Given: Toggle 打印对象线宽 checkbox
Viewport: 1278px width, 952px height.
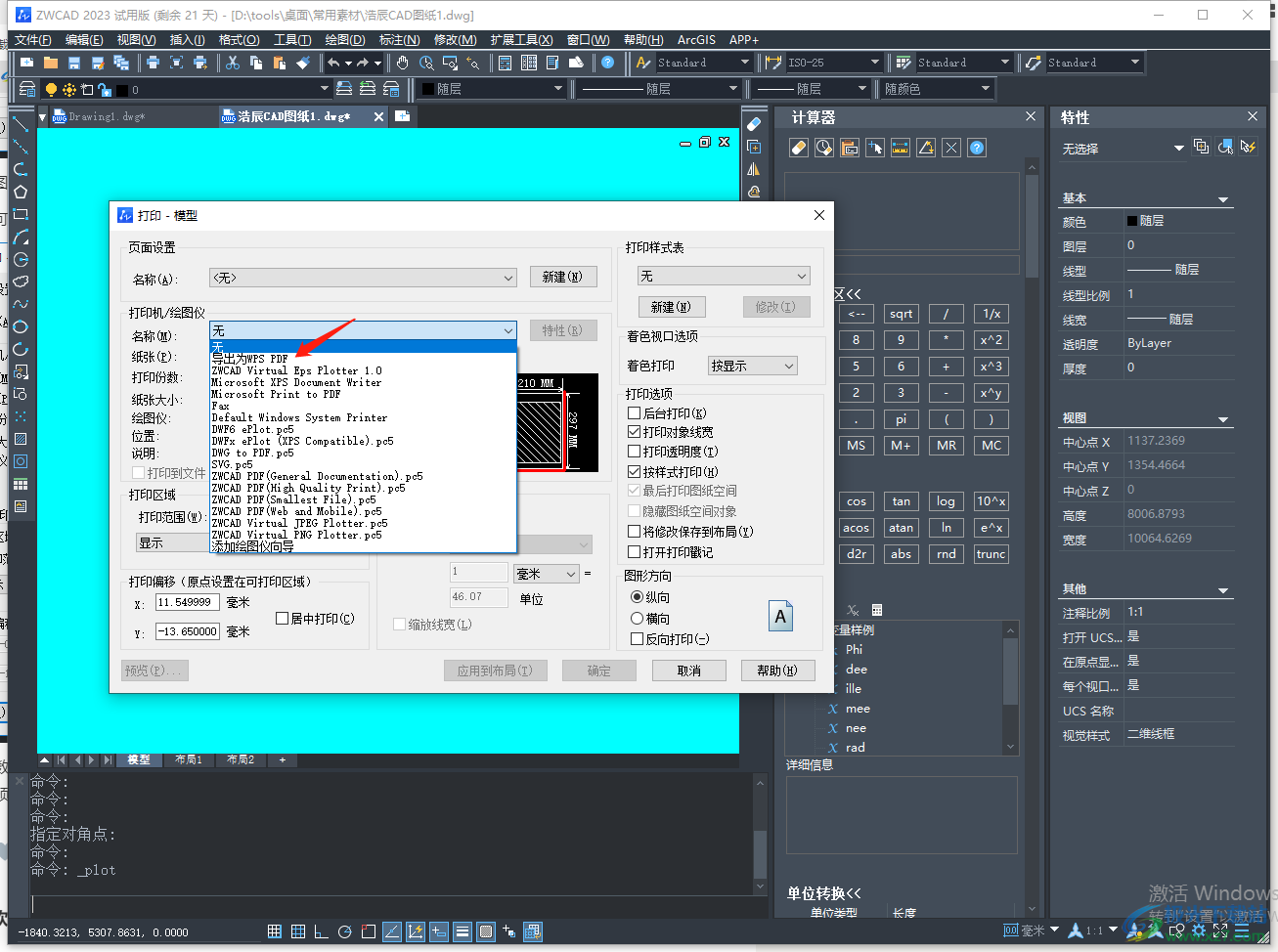Looking at the screenshot, I should click(634, 432).
